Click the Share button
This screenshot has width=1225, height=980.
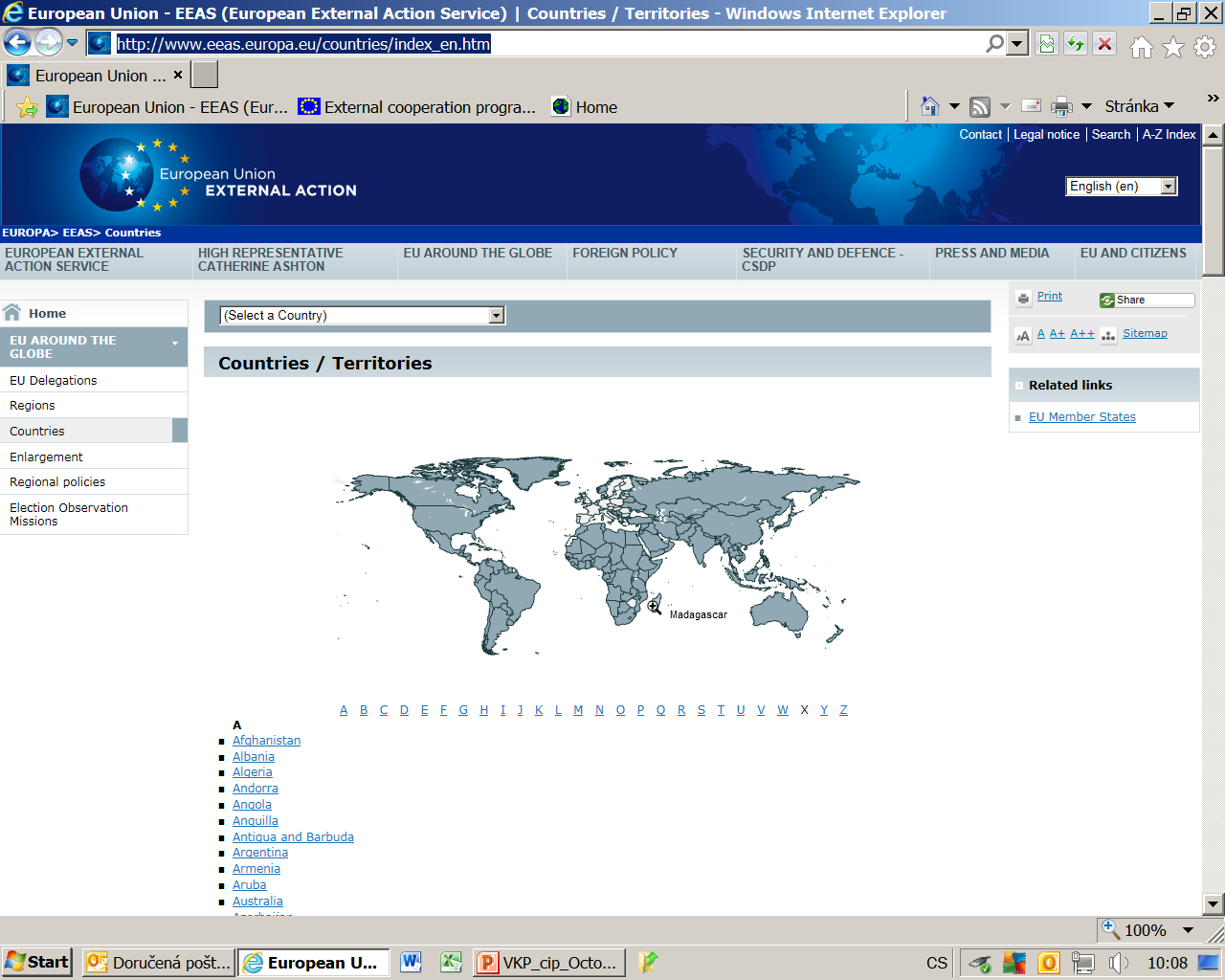pos(1147,300)
